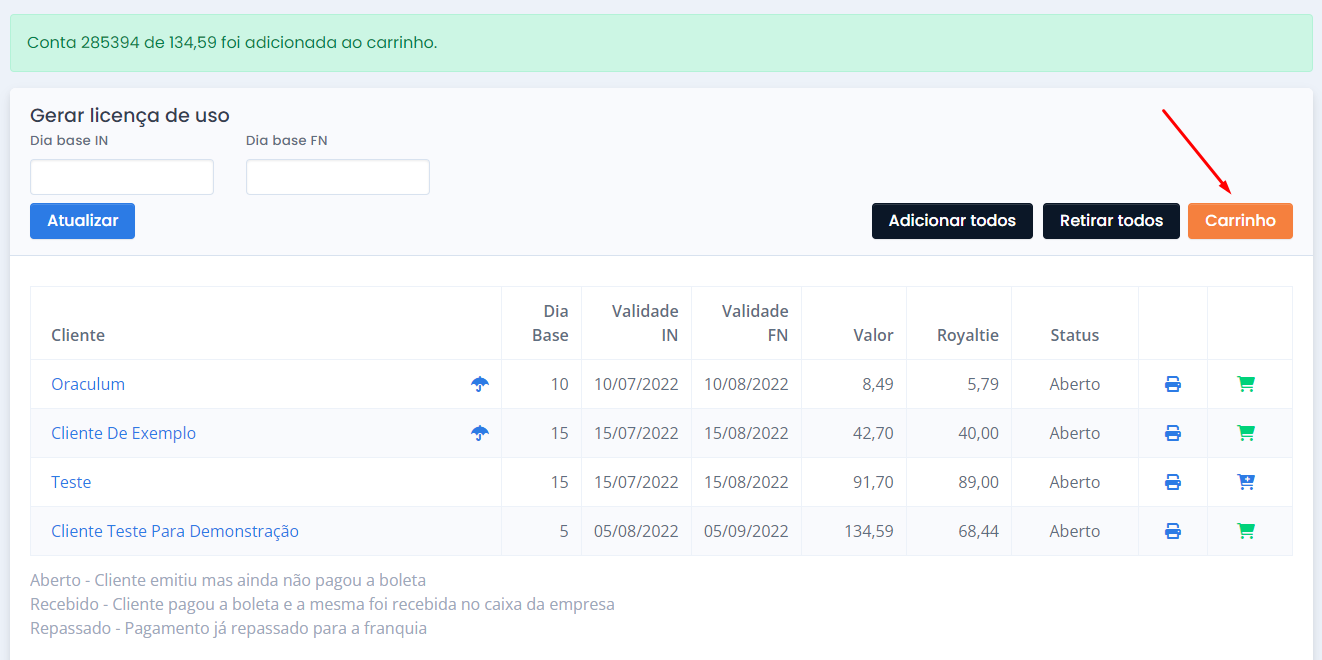Image resolution: width=1322 pixels, height=660 pixels.
Task: Click the cart icon for Cliente Teste Para Demonstração
Action: click(1246, 531)
